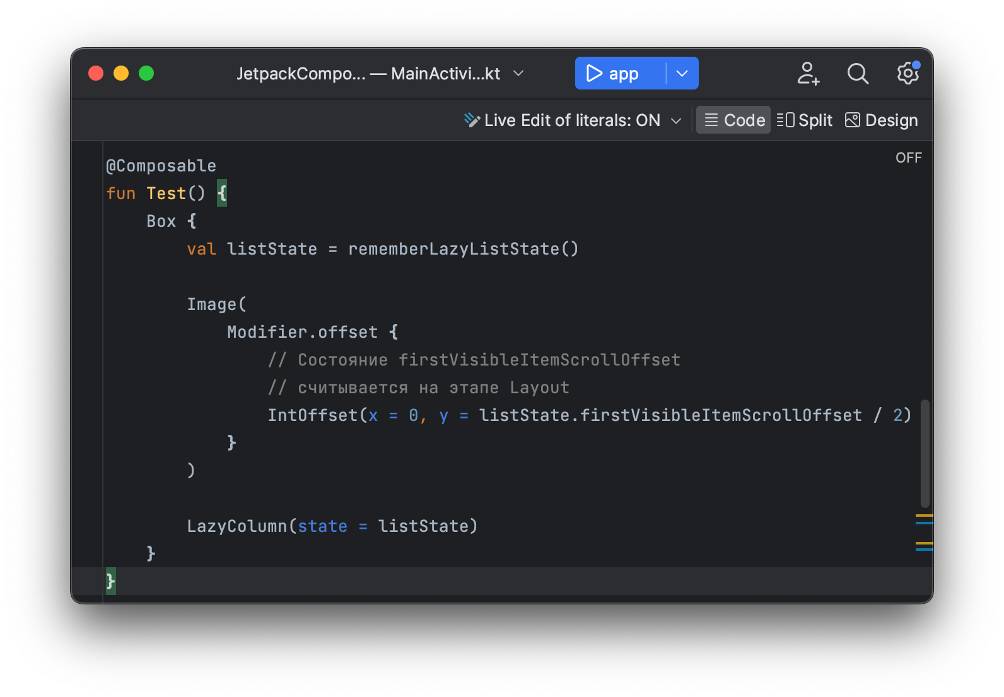Jump to the top yellow warning stripe marker

coord(924,516)
